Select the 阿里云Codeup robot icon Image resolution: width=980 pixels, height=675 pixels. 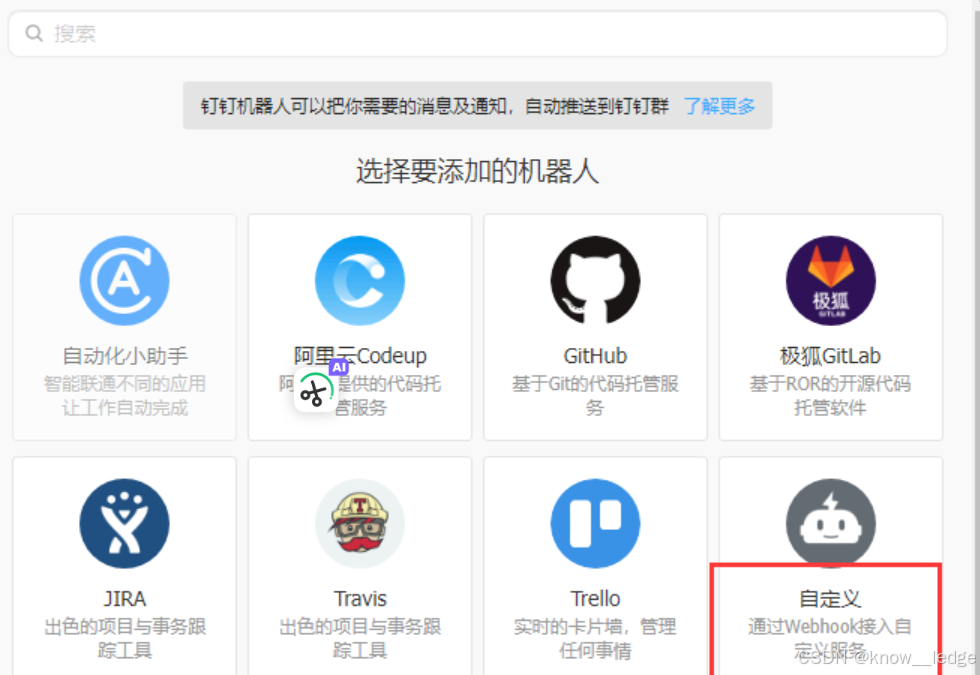click(360, 281)
